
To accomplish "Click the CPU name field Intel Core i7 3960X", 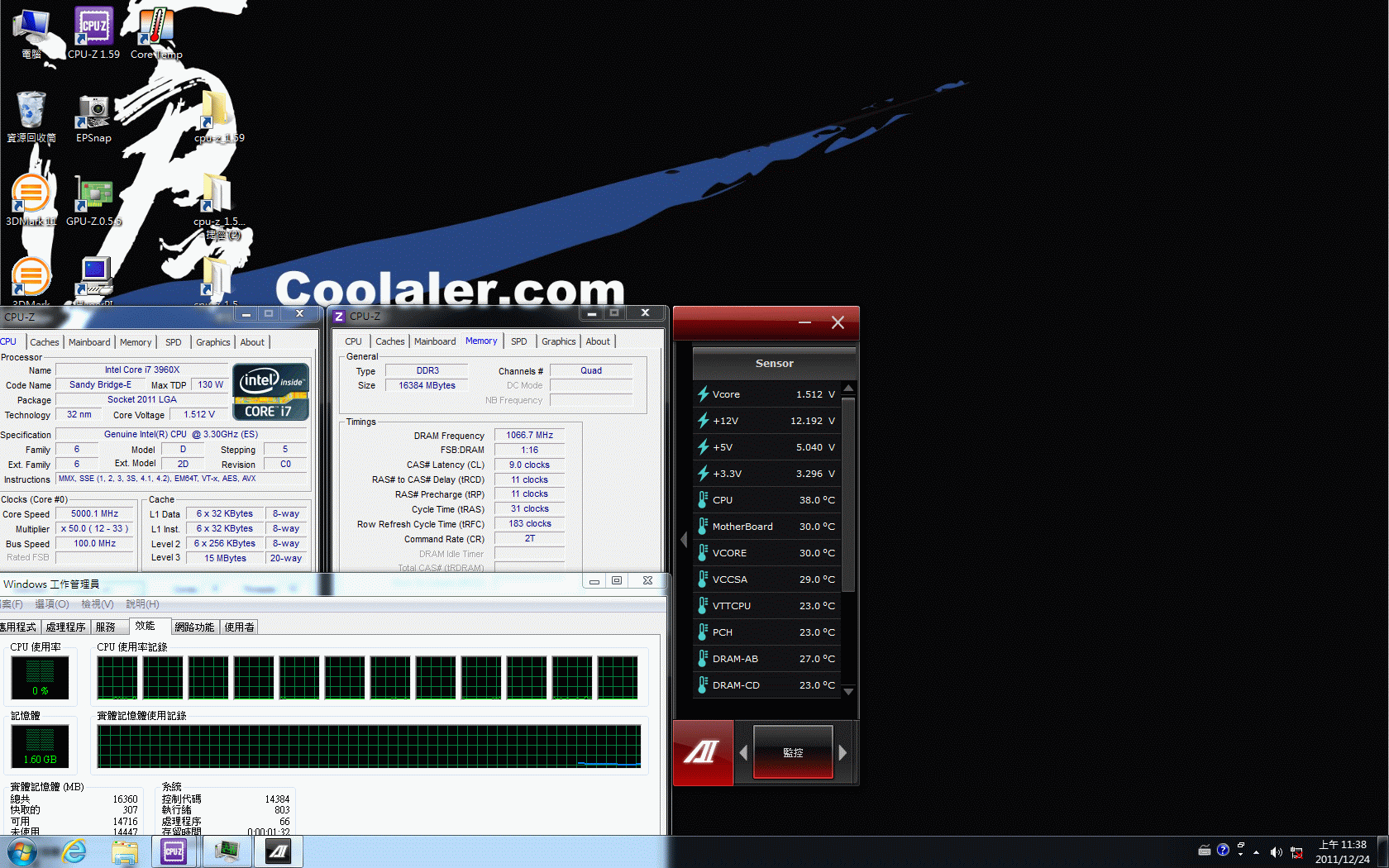I will point(141,370).
